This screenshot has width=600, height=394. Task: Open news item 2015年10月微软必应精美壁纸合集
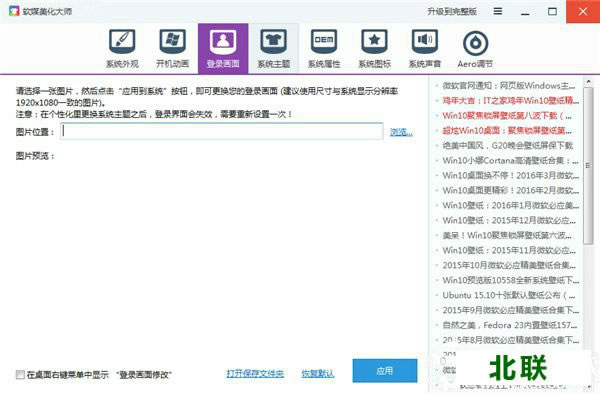pos(509,265)
